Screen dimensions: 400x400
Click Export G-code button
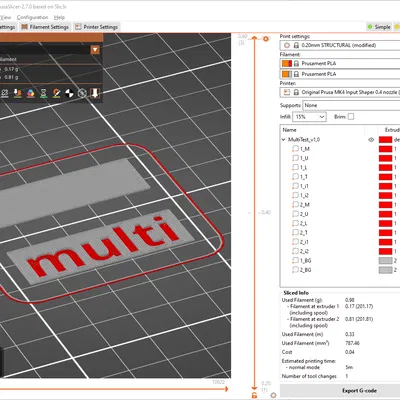pos(359,390)
